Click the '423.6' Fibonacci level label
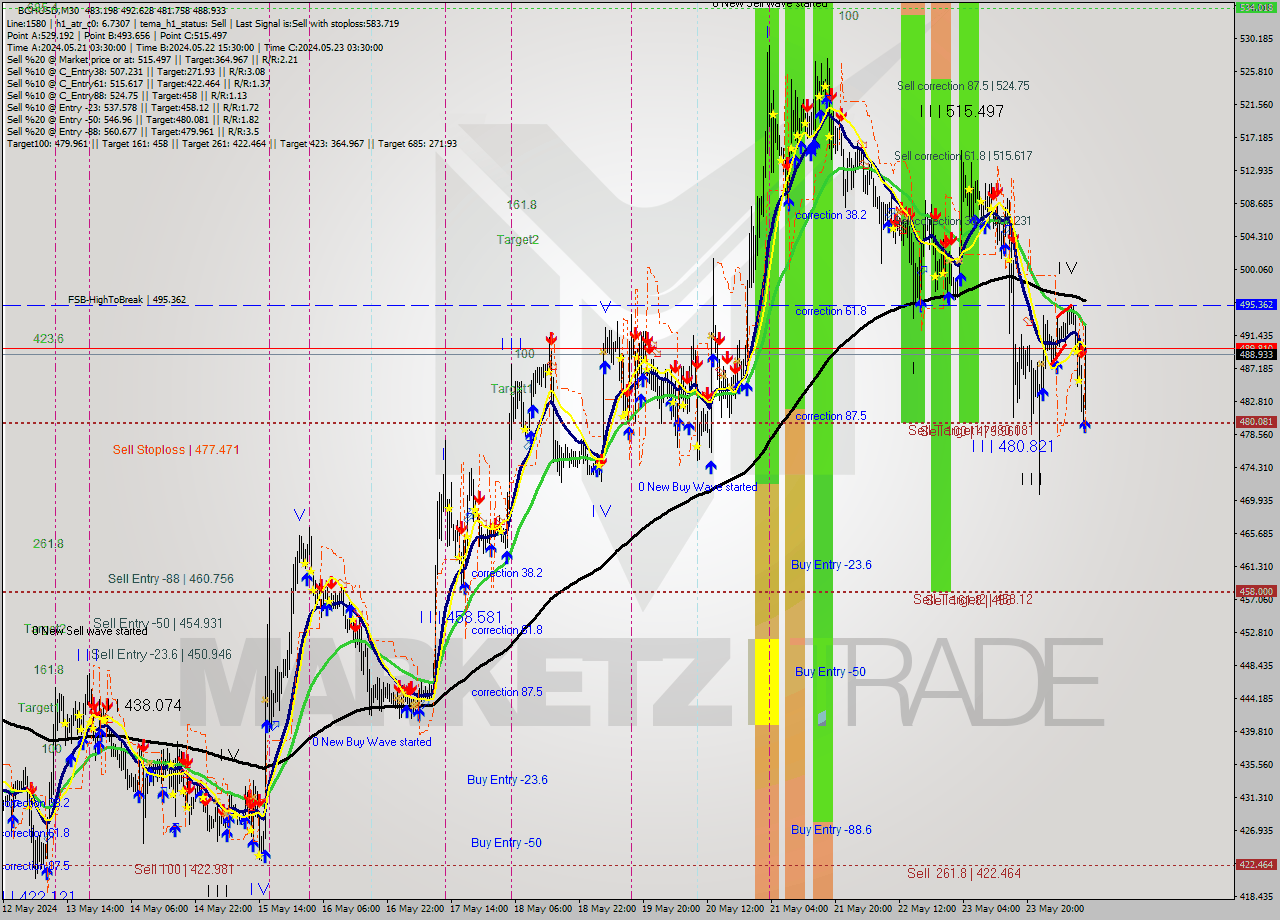This screenshot has height=920, width=1280. [x=48, y=339]
